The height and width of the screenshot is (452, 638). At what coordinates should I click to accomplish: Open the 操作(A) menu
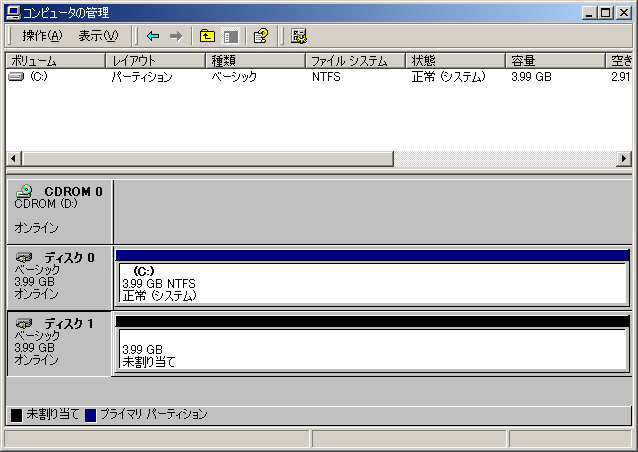pos(42,36)
